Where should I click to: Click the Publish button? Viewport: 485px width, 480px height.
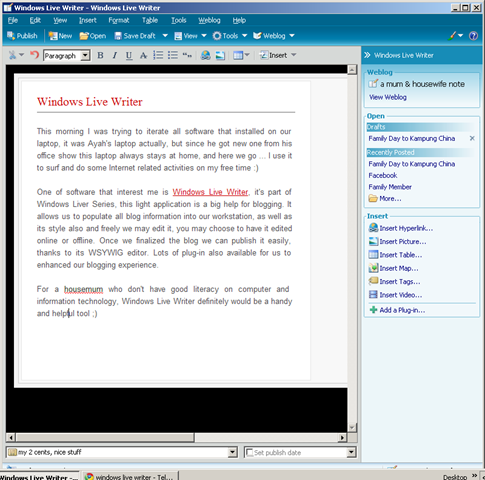(x=22, y=36)
